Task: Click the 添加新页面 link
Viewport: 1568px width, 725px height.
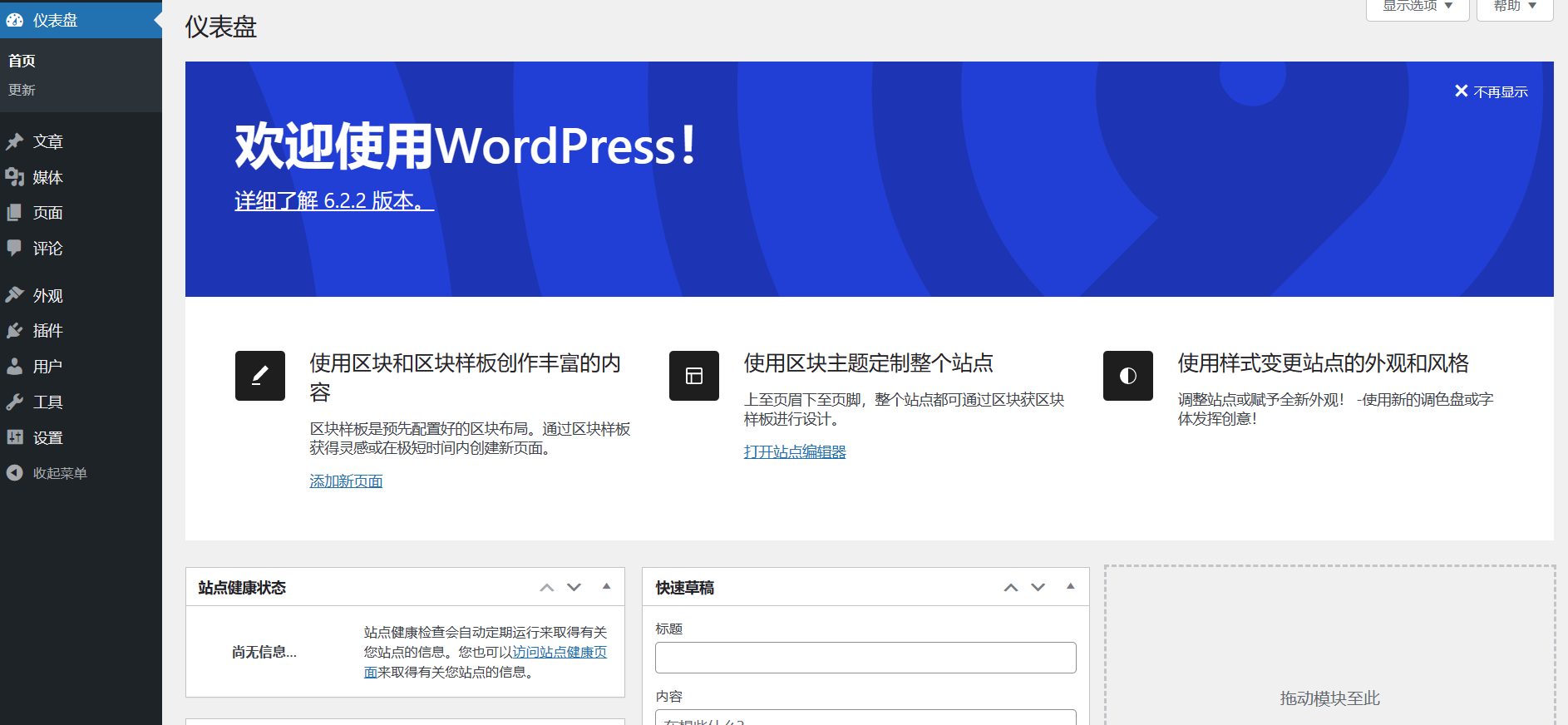Action: pos(346,481)
